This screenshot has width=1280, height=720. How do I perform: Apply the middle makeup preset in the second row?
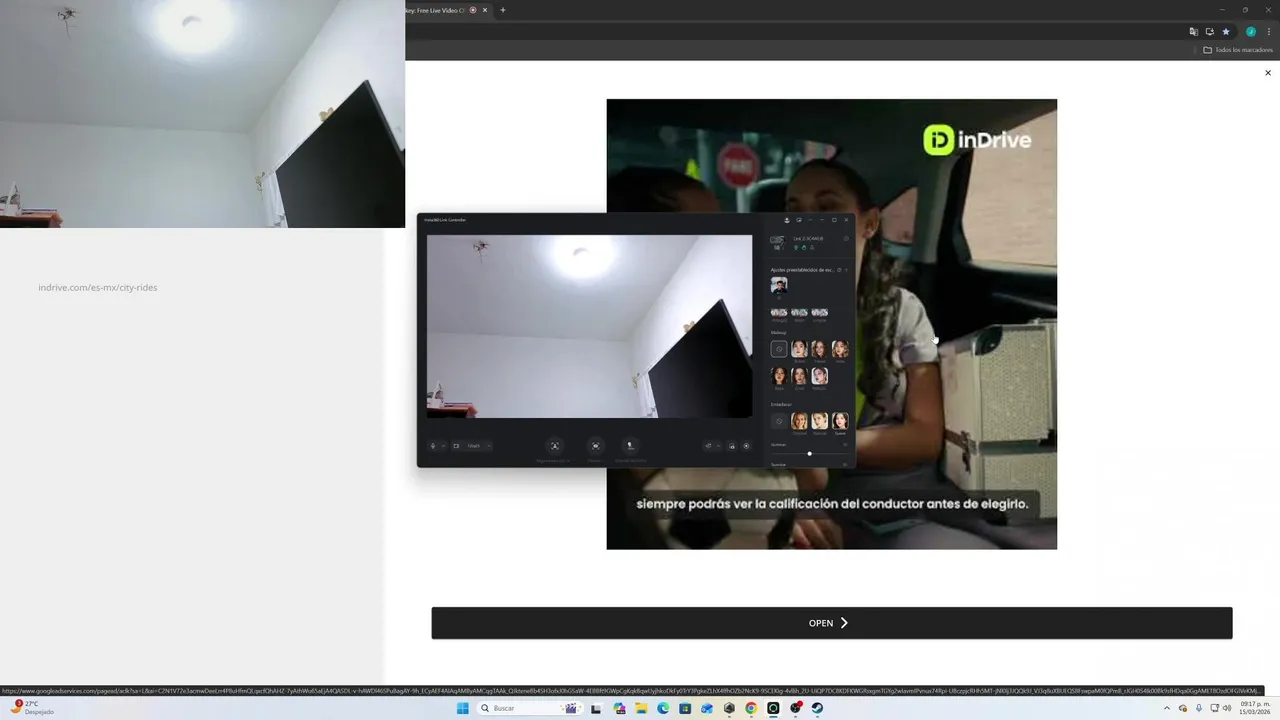pos(799,376)
